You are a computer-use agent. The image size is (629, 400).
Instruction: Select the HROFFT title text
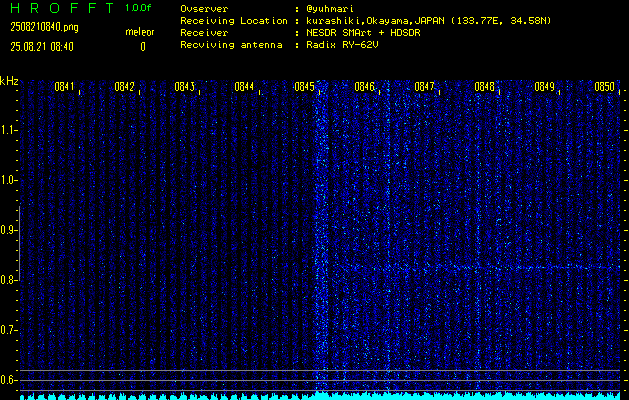[62, 8]
